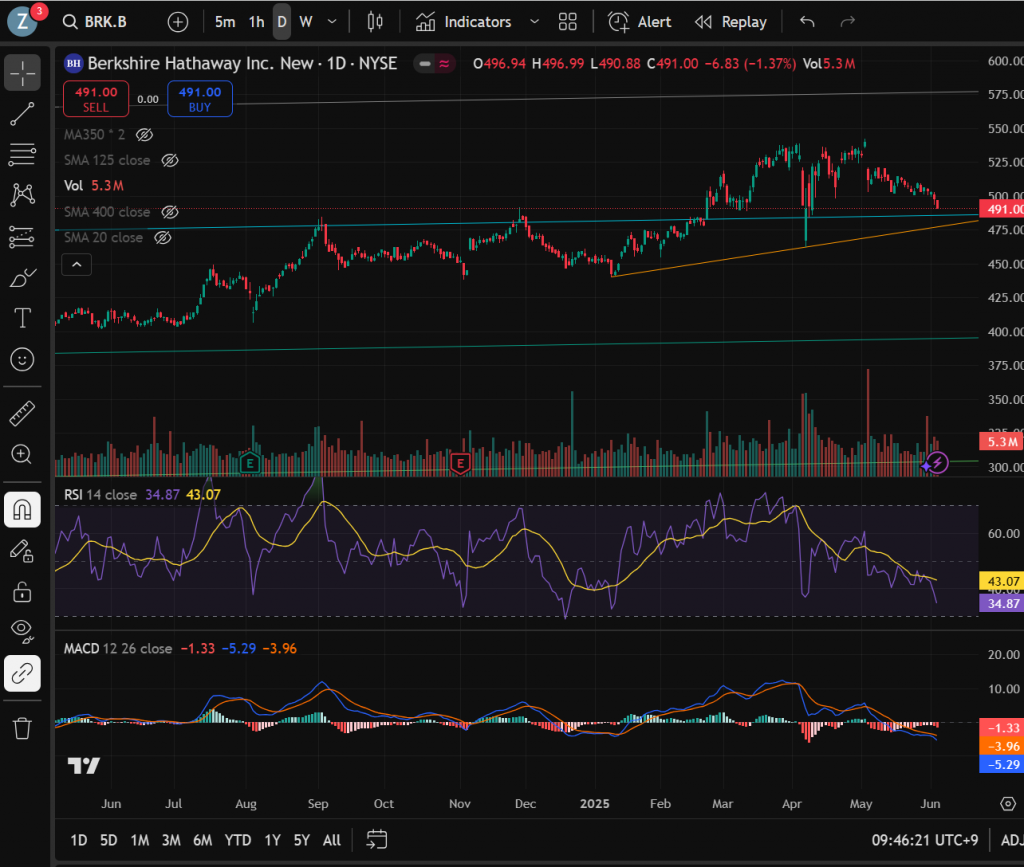Collapse the indicator legend chevron

coord(77,264)
